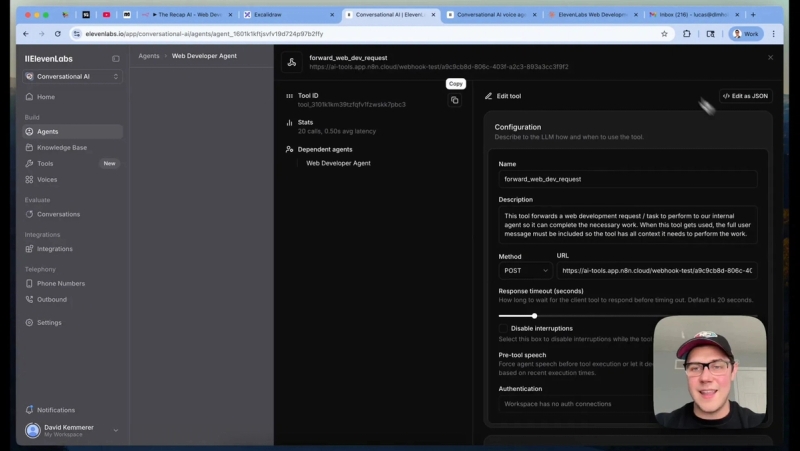Viewport: 800px width, 451px height.
Task: Click Agents breadcrumb link
Action: point(149,56)
